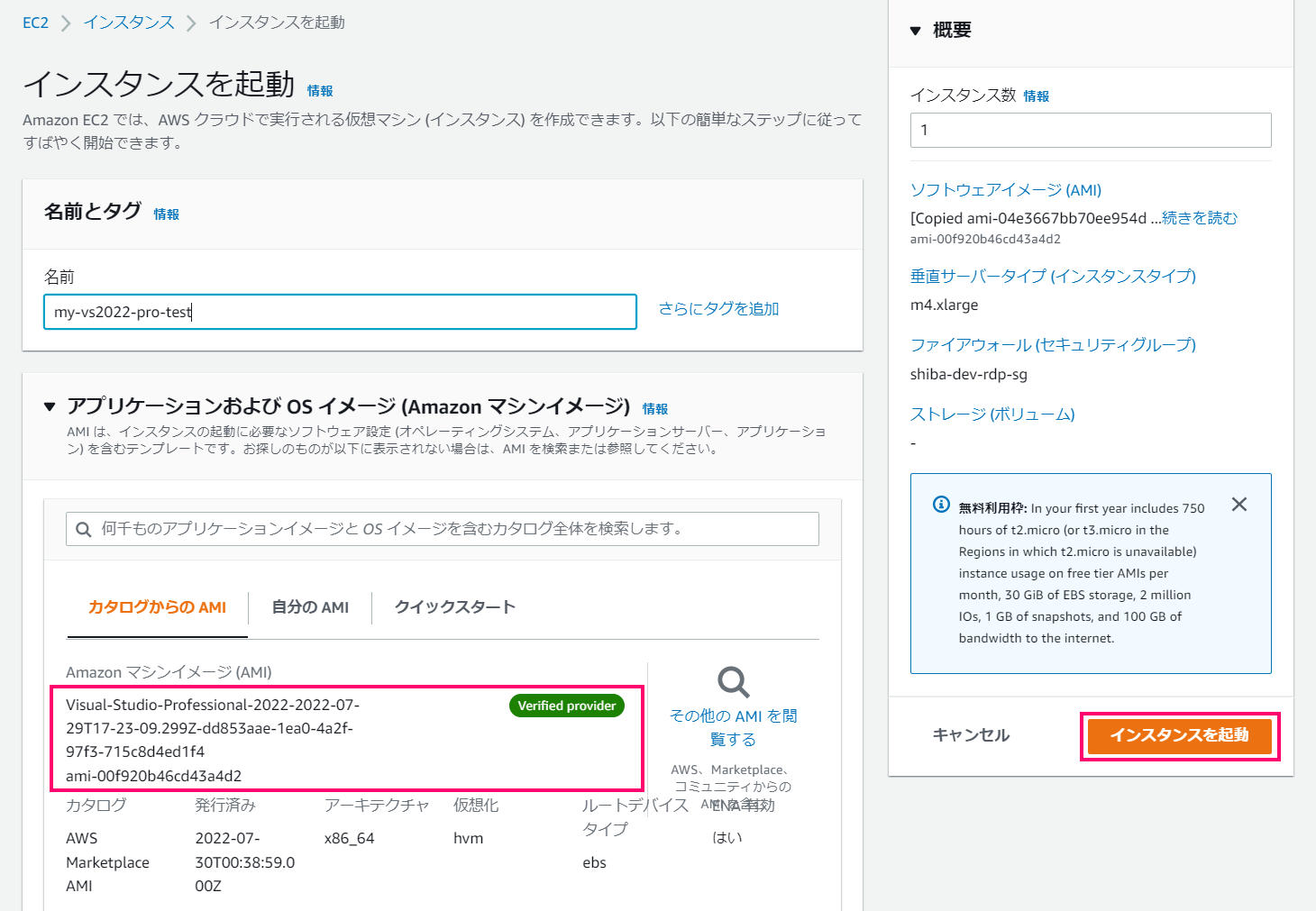The height and width of the screenshot is (911, 1316).
Task: Click the m4.xlarge instance type text
Action: (x=944, y=305)
